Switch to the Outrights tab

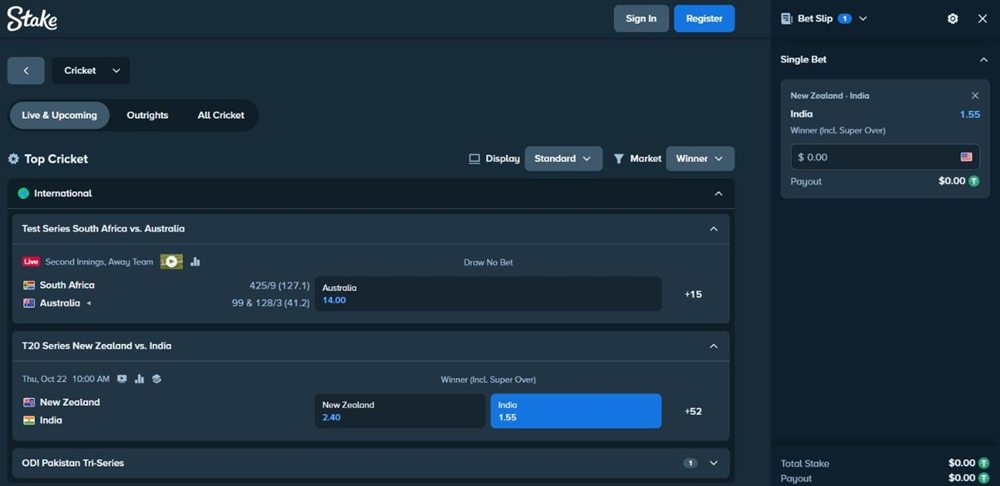pyautogui.click(x=147, y=115)
